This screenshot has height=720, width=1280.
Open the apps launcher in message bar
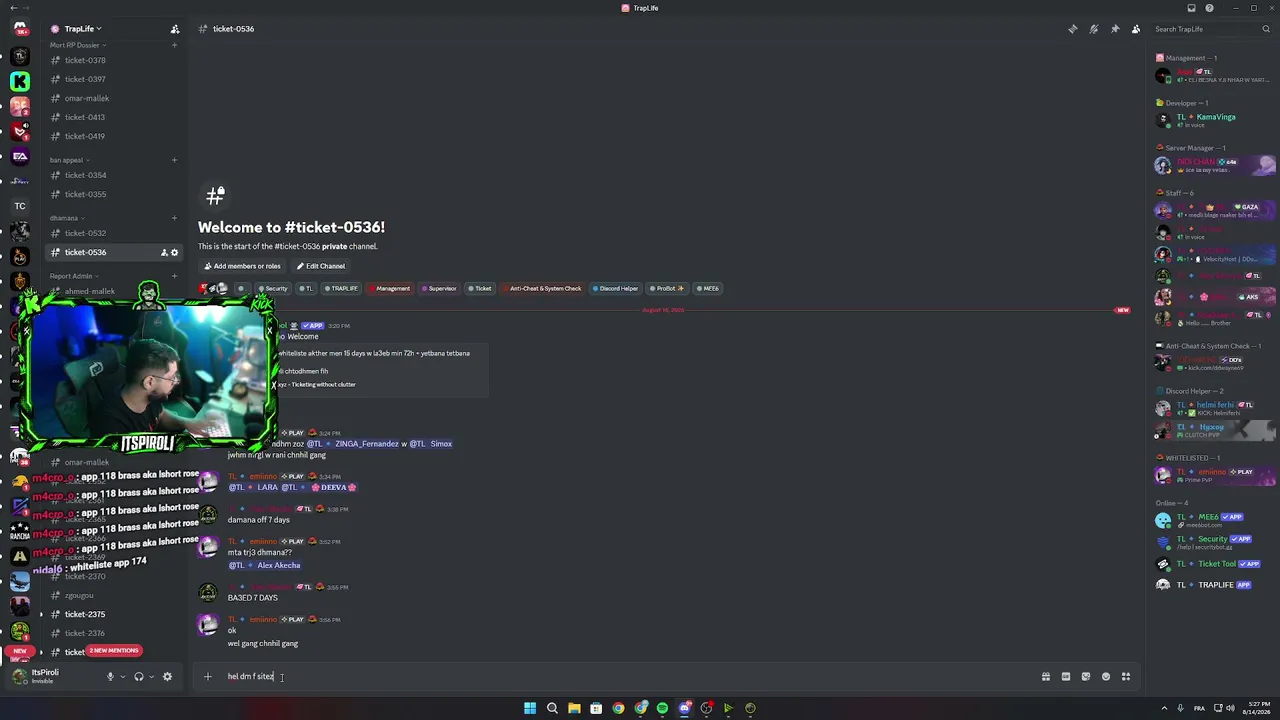click(x=1126, y=677)
